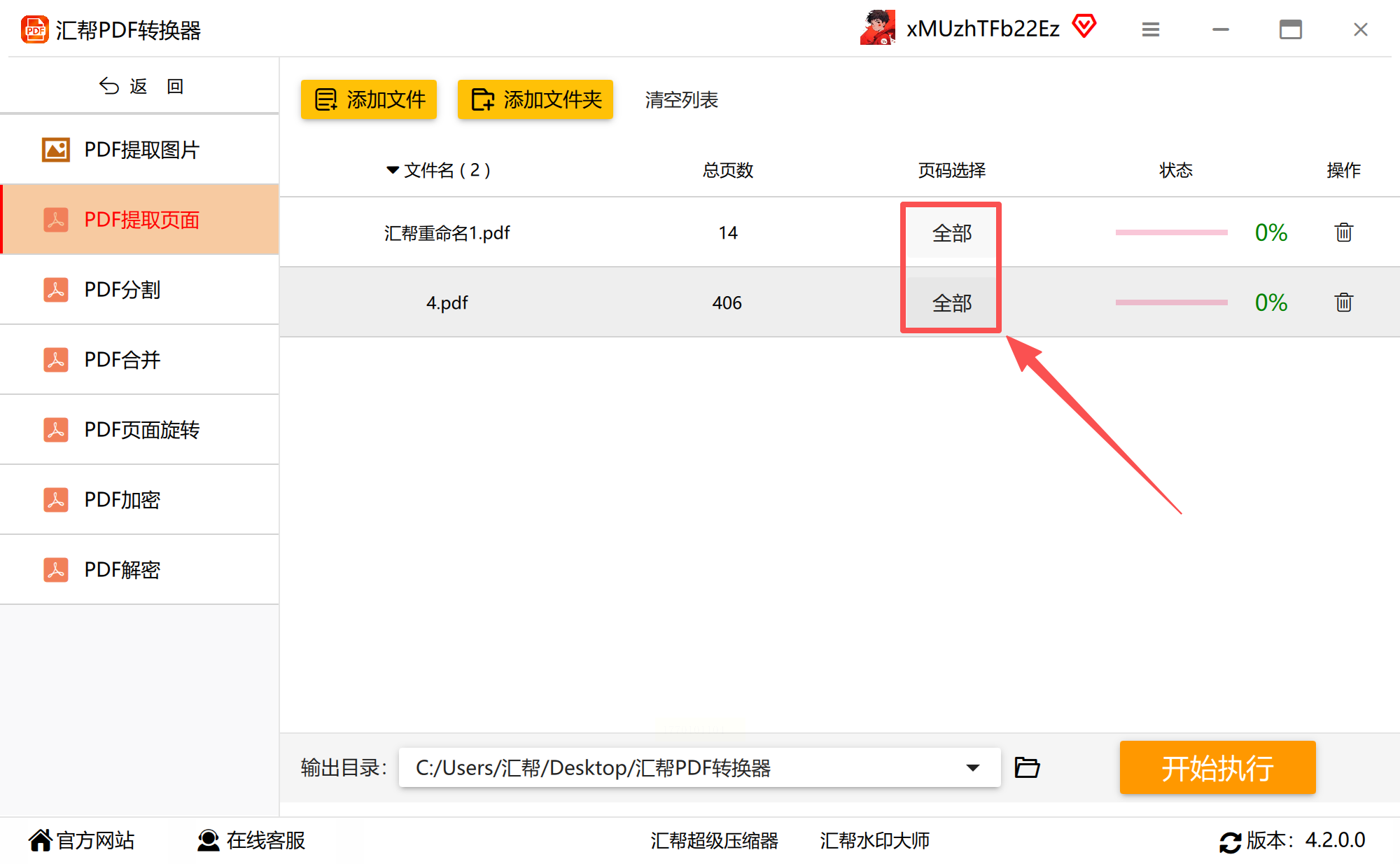This screenshot has width=1400, height=864.
Task: Delete 汇帮重命名1.pdf with trash icon
Action: pyautogui.click(x=1343, y=232)
